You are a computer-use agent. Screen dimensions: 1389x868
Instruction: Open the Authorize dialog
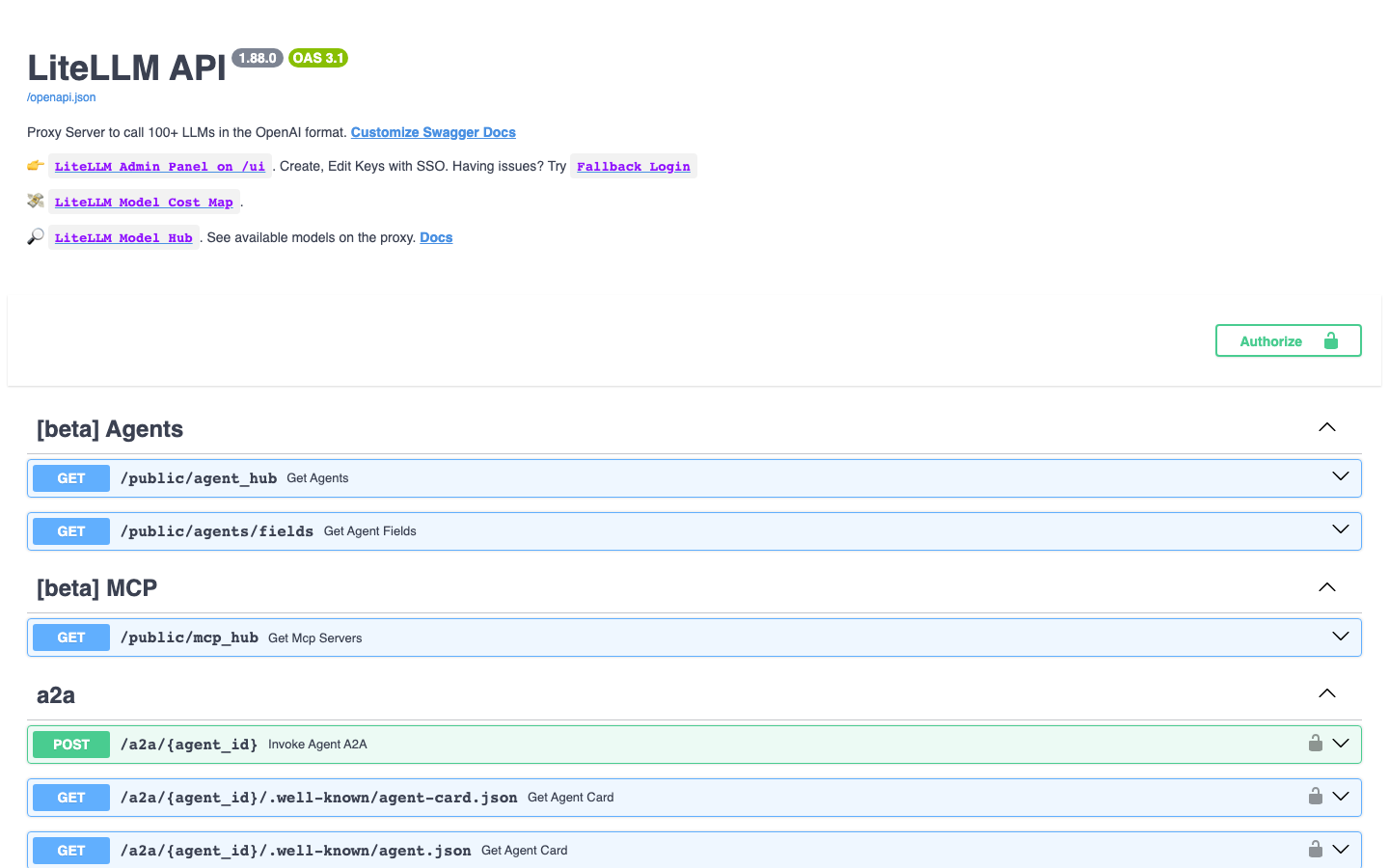[1289, 340]
